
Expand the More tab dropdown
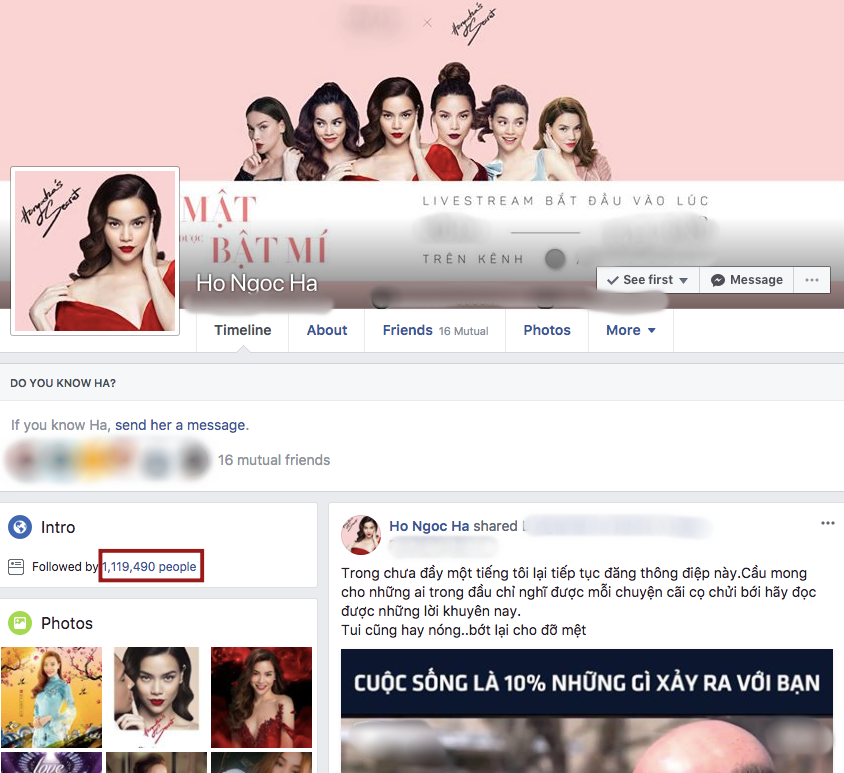coord(651,331)
